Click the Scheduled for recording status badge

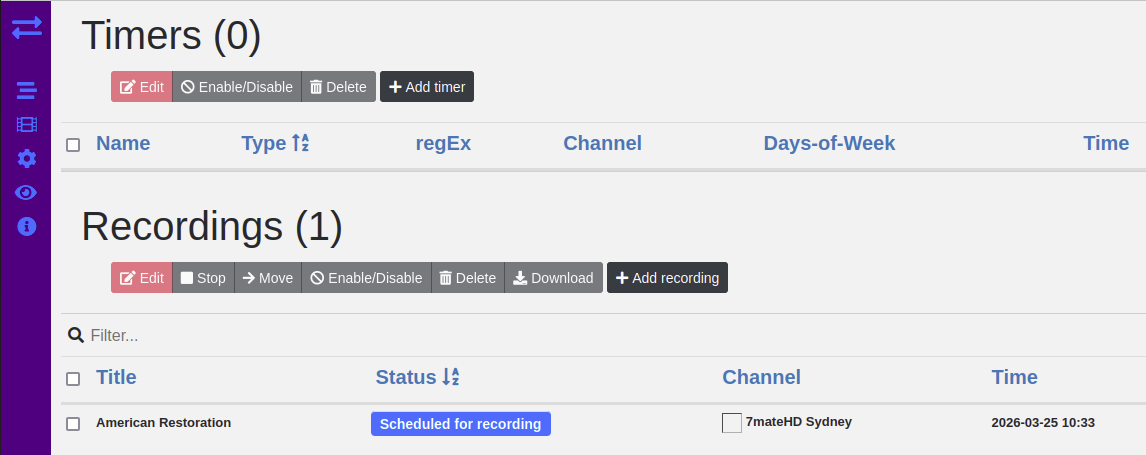460,424
